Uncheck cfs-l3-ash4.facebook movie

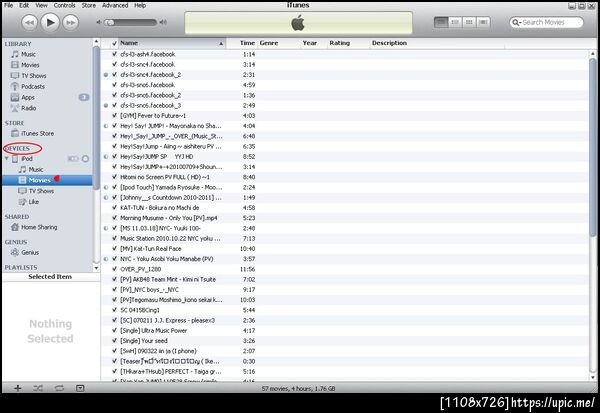point(114,54)
